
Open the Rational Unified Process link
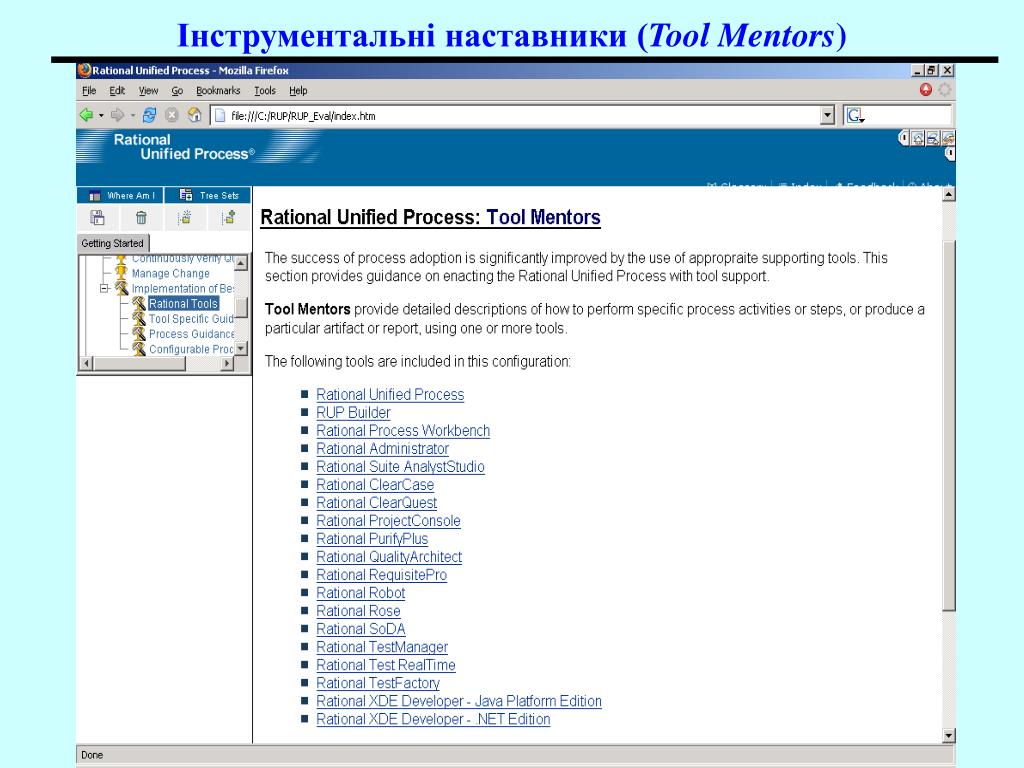point(390,394)
